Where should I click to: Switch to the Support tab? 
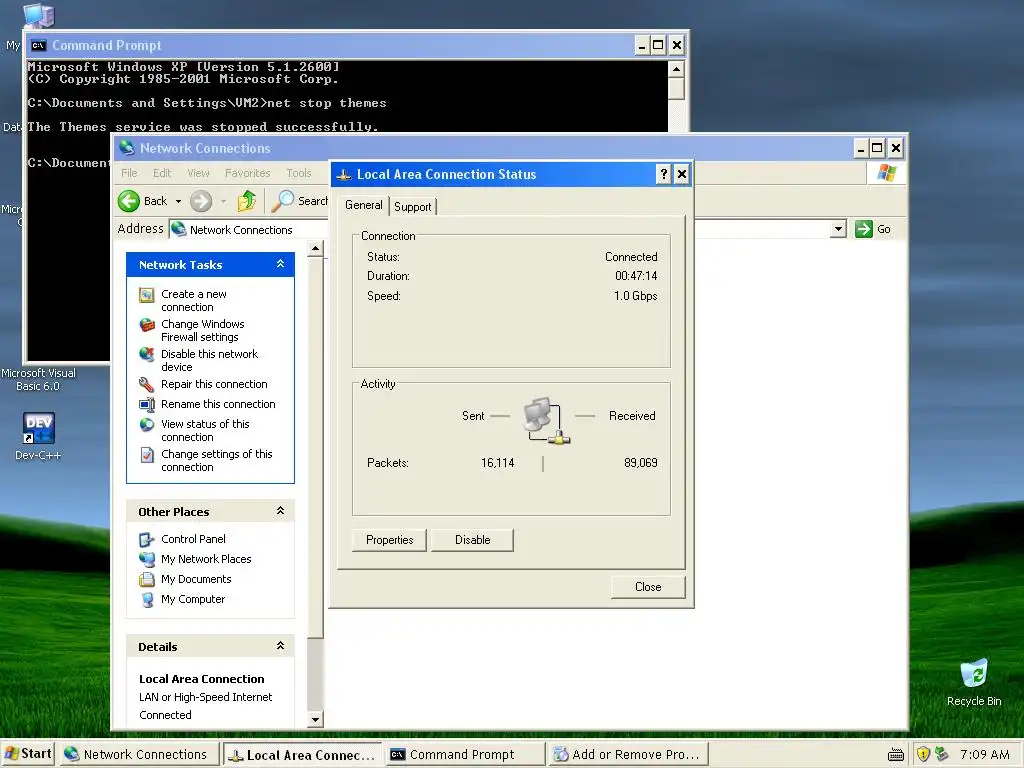pyautogui.click(x=413, y=207)
